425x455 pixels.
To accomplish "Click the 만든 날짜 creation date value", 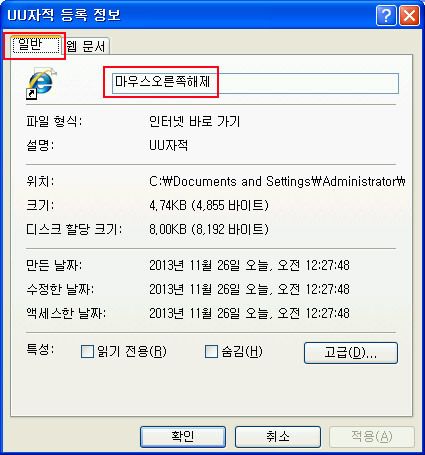I will tap(249, 265).
